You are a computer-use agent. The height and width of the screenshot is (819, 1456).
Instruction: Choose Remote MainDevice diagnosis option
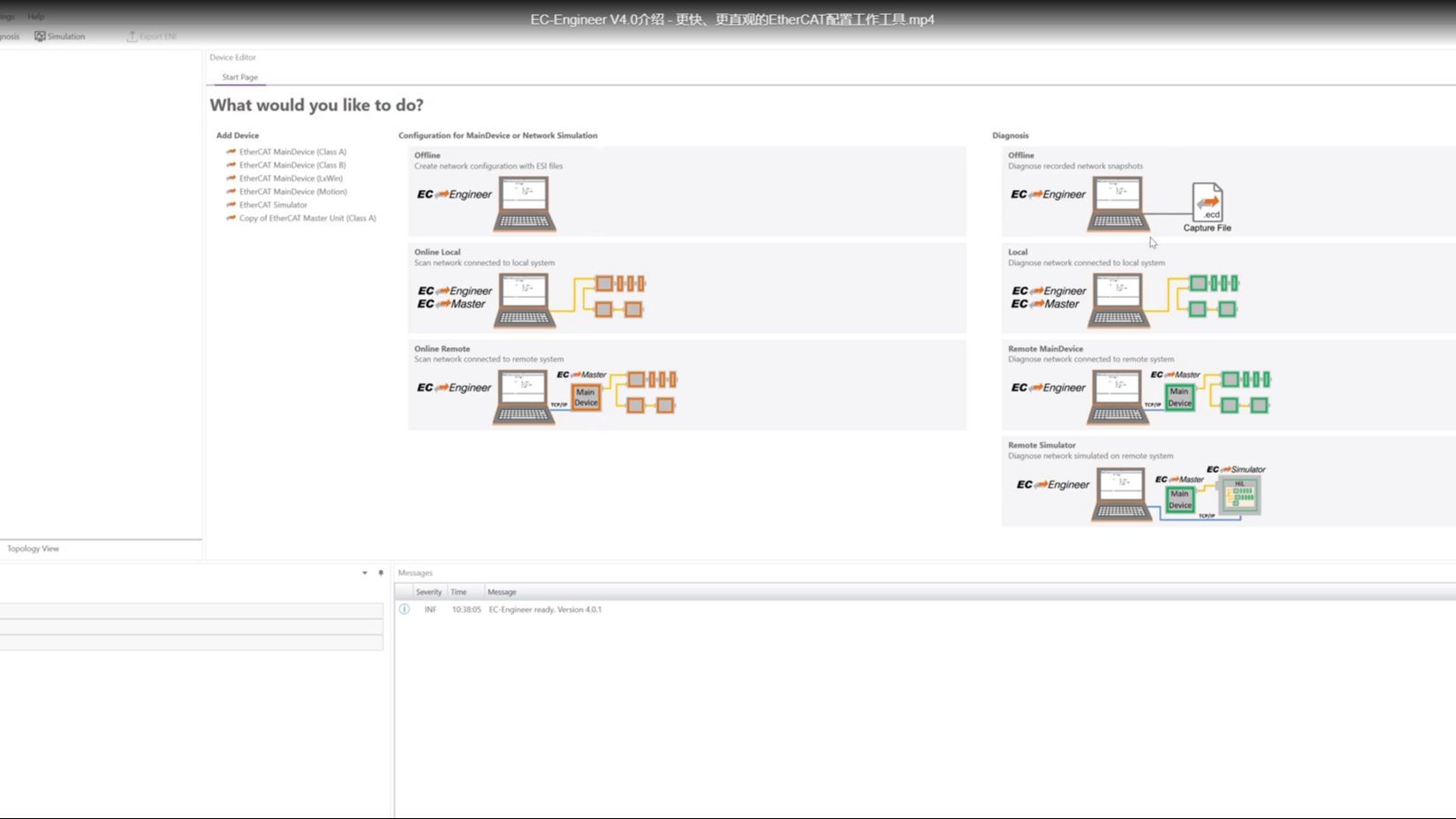point(1228,385)
